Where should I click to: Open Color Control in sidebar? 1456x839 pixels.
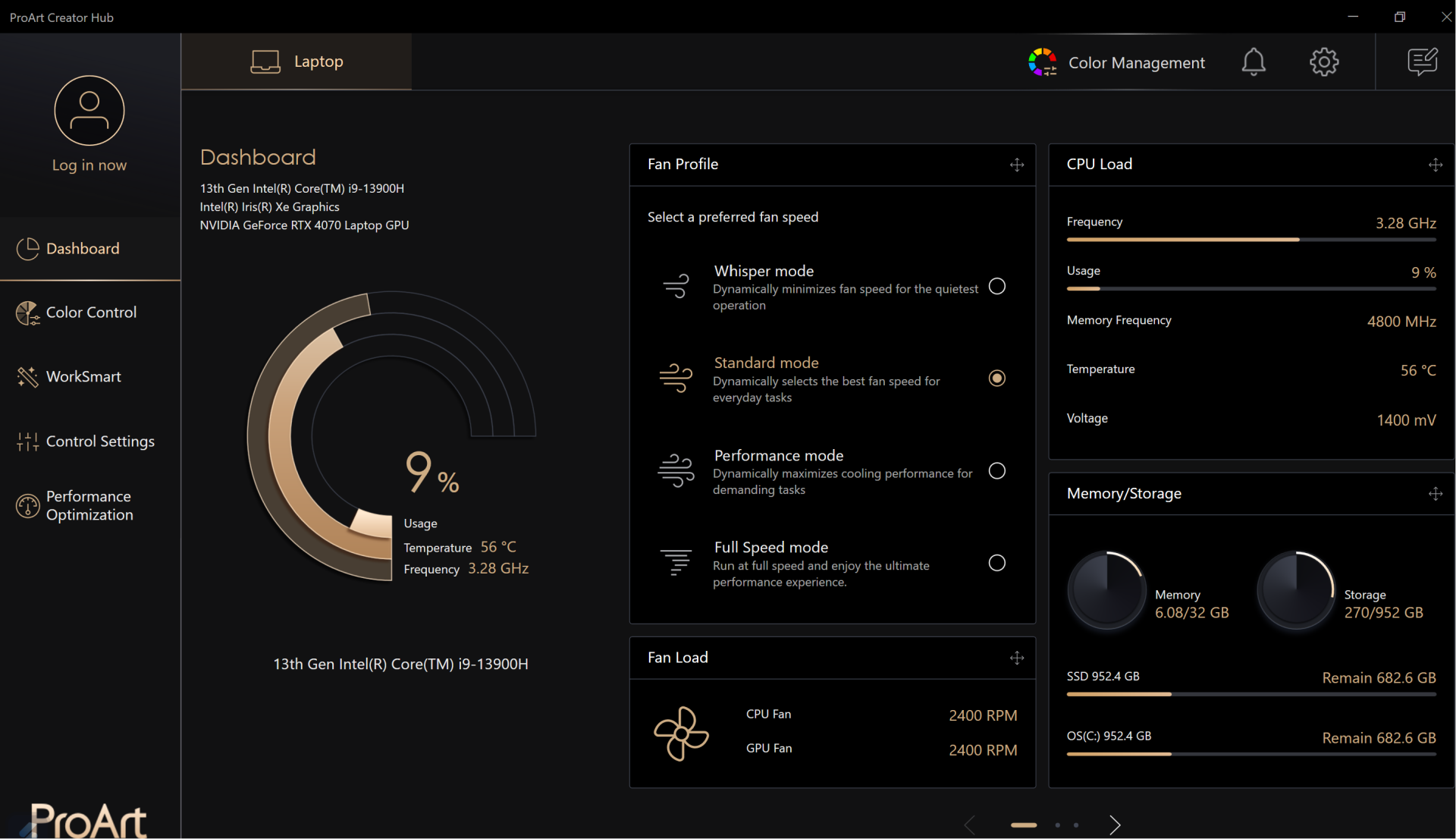pos(90,313)
